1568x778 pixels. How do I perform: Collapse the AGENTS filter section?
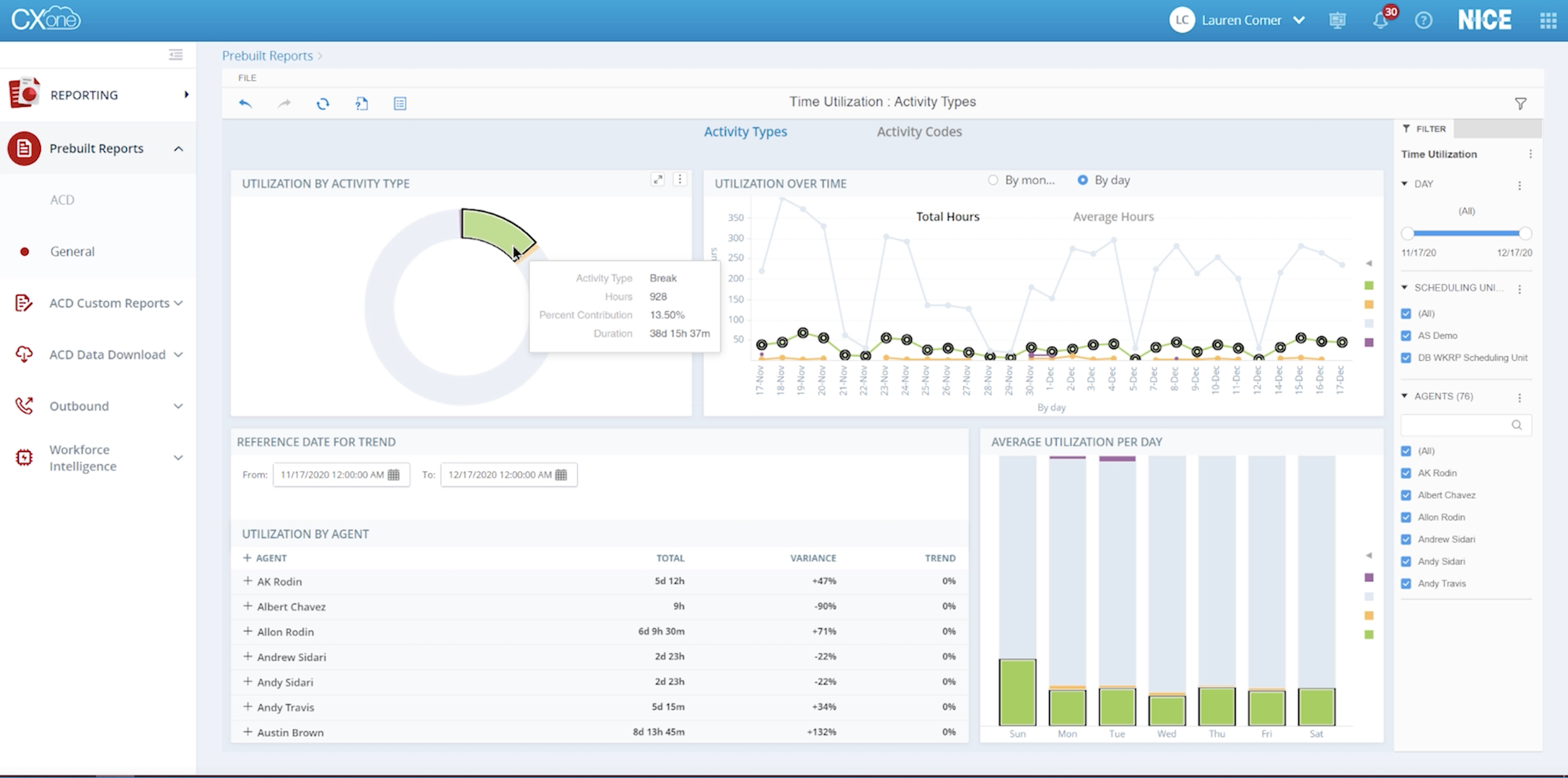pos(1405,396)
